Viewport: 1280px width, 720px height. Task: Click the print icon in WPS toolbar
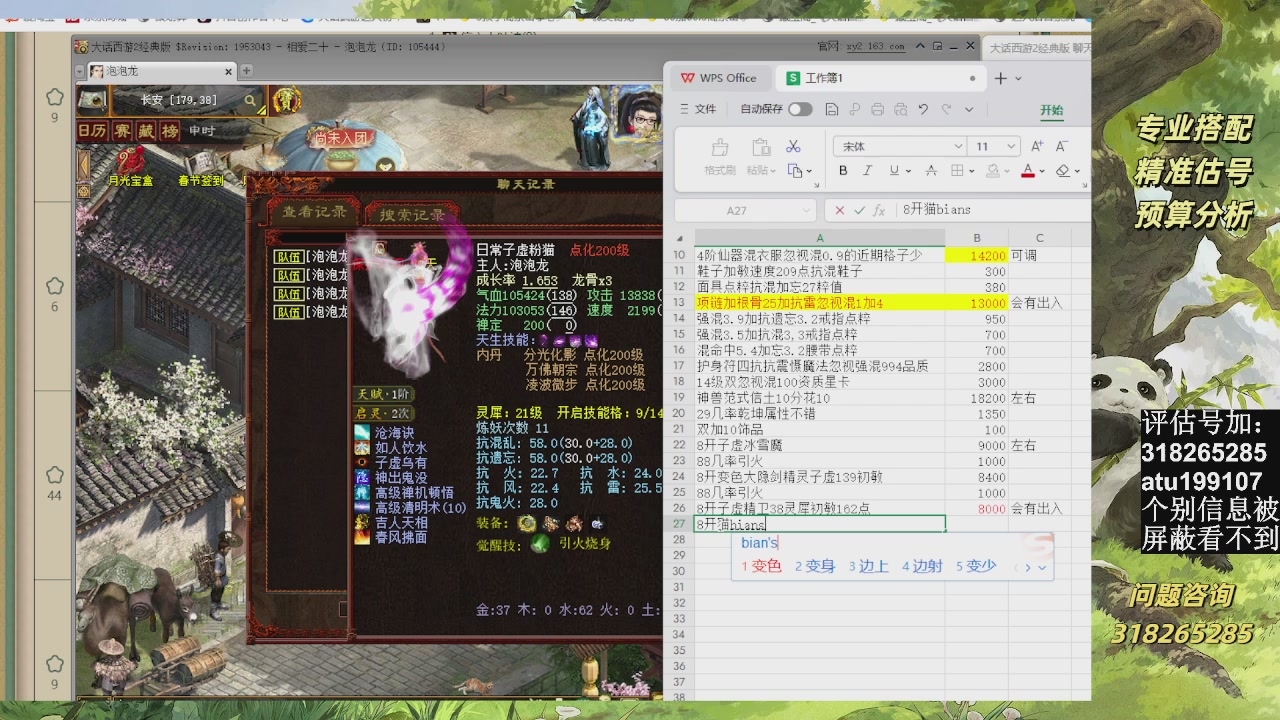(877, 109)
